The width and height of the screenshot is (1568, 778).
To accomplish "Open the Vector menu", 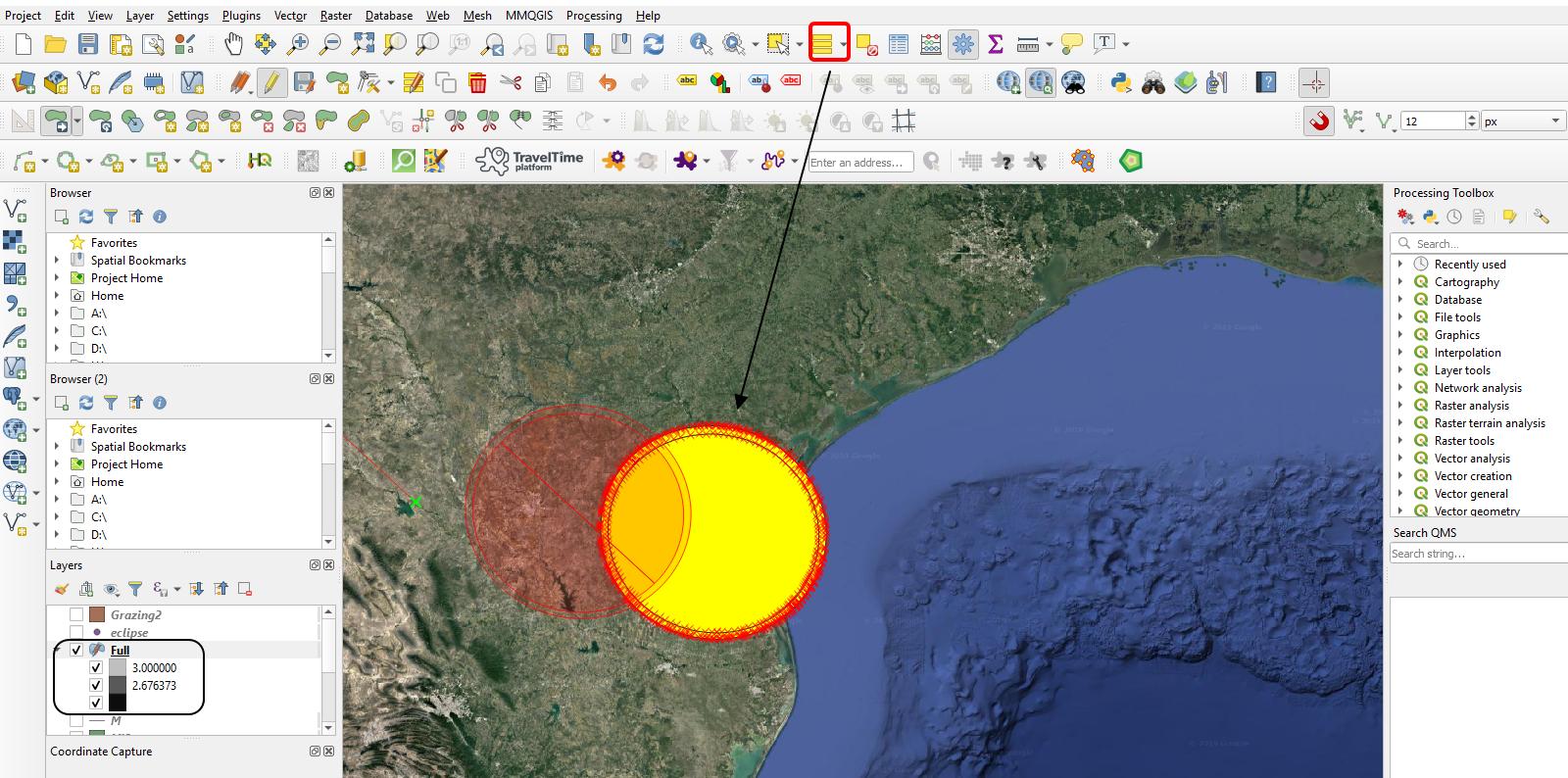I will click(x=290, y=16).
